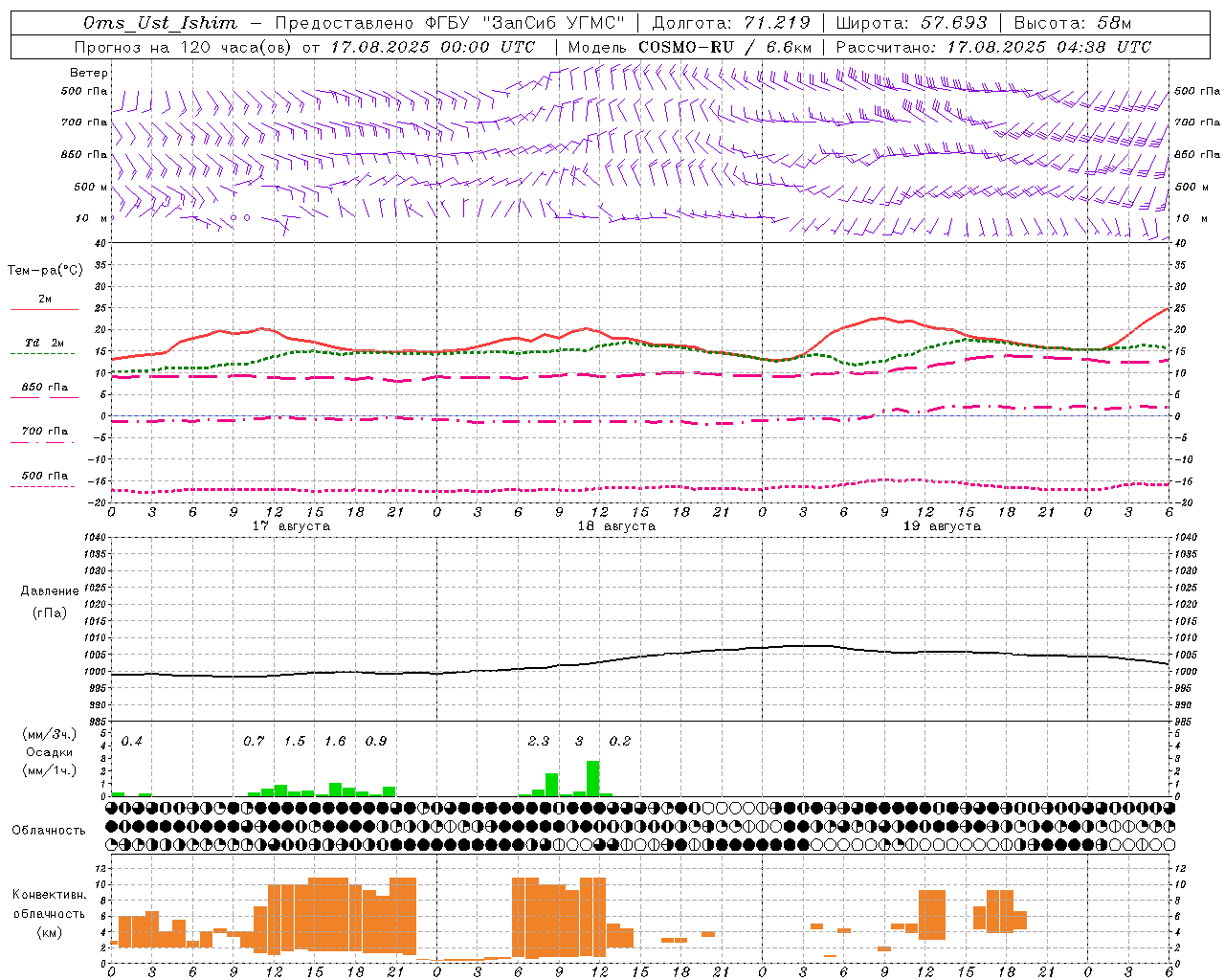Image resolution: width=1225 pixels, height=980 pixels.
Task: Click the green dashed Td 2м legend line
Action: click(43, 353)
